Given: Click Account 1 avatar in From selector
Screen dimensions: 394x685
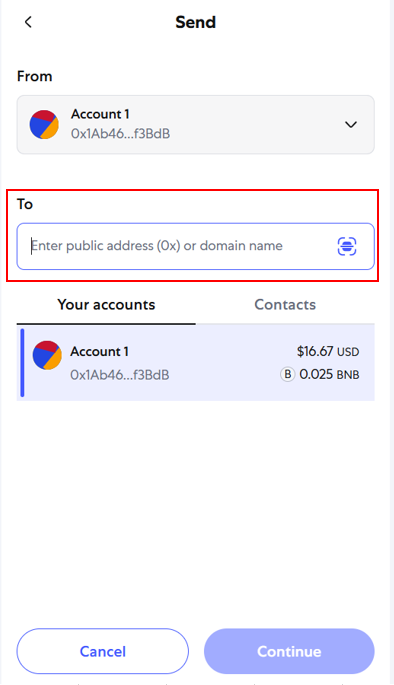Looking at the screenshot, I should click(44, 125).
